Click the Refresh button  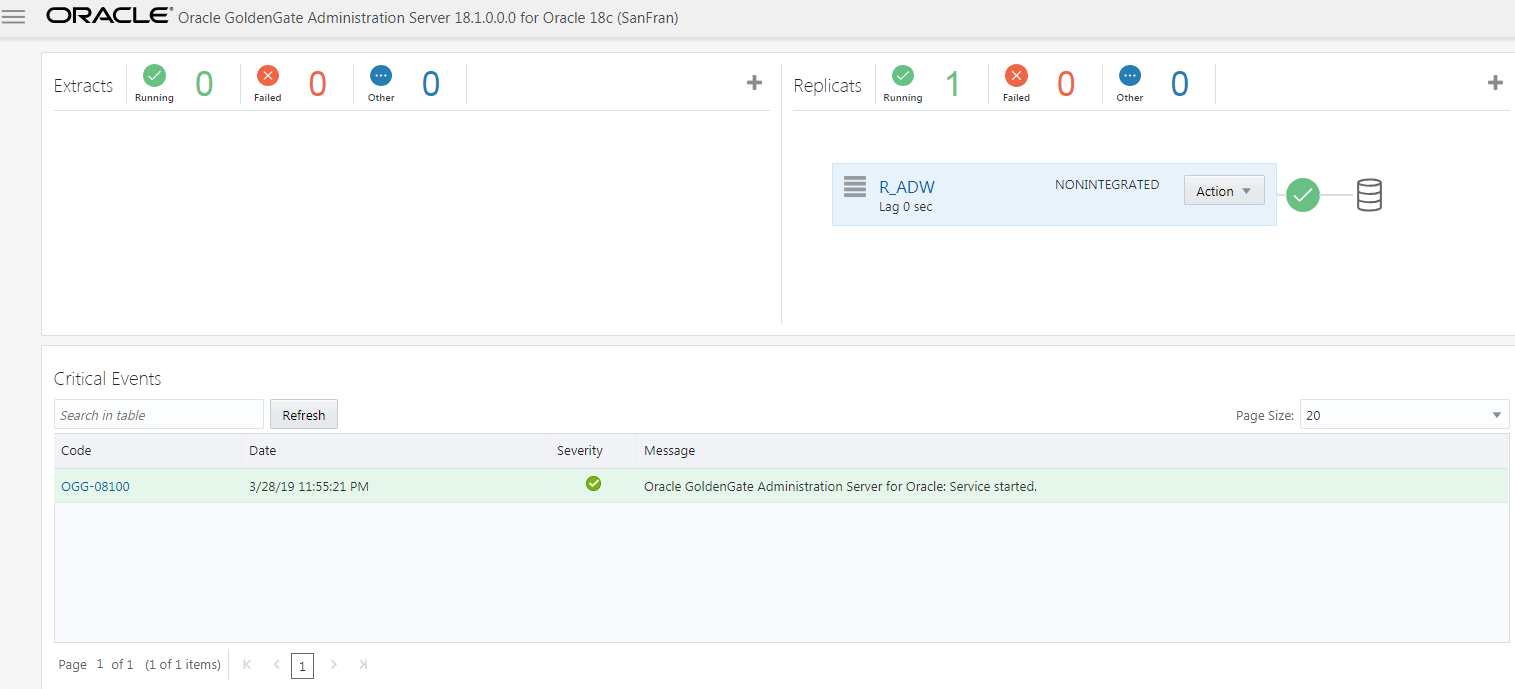coord(304,415)
